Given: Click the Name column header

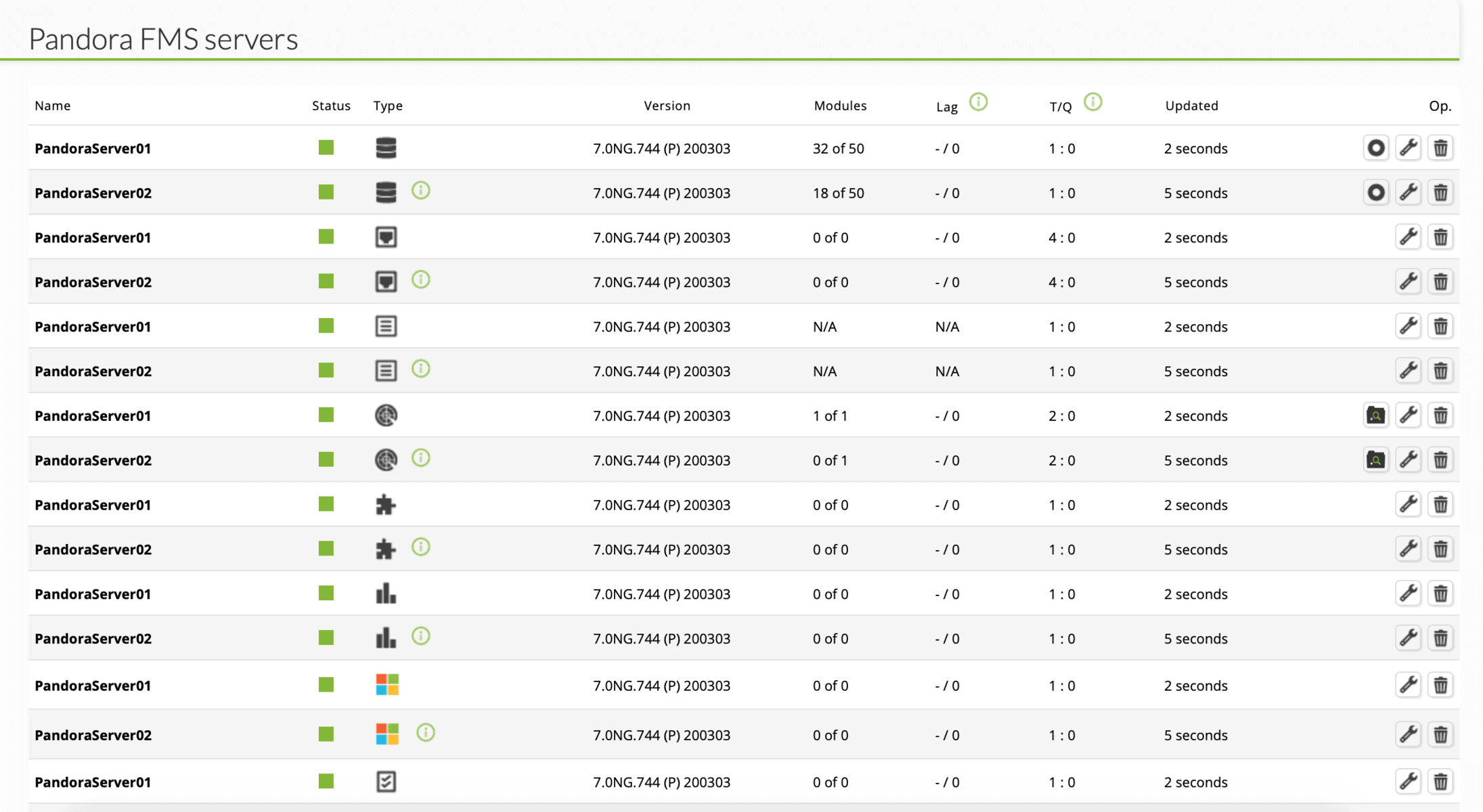Looking at the screenshot, I should [x=53, y=106].
